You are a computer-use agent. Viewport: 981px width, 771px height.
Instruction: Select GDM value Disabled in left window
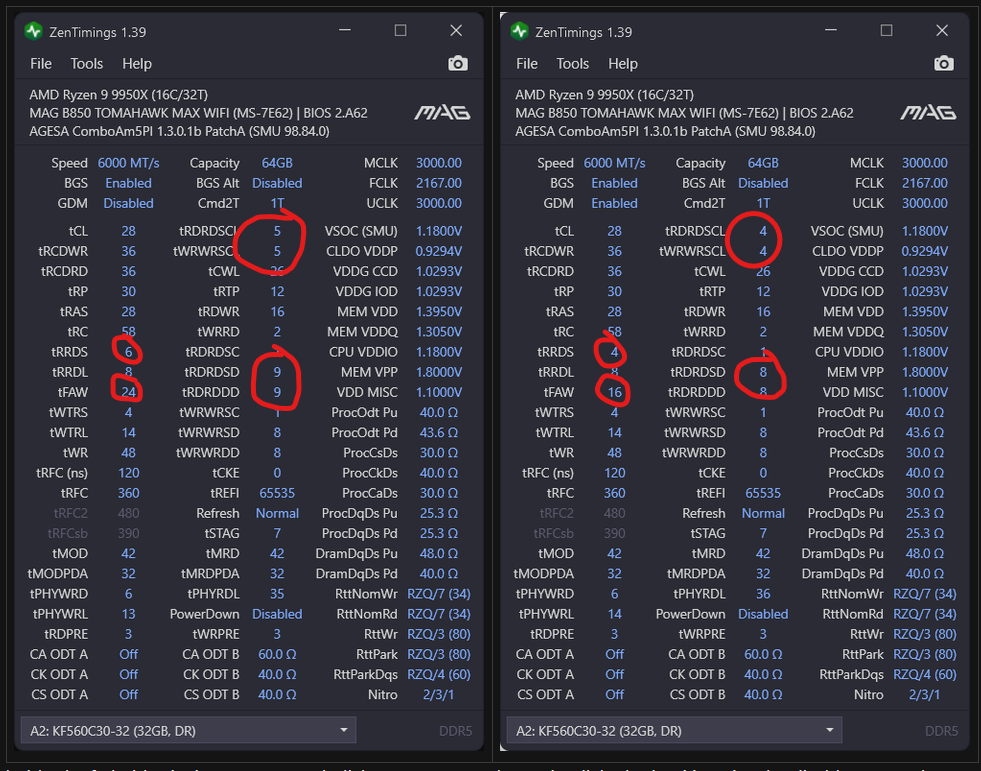128,203
